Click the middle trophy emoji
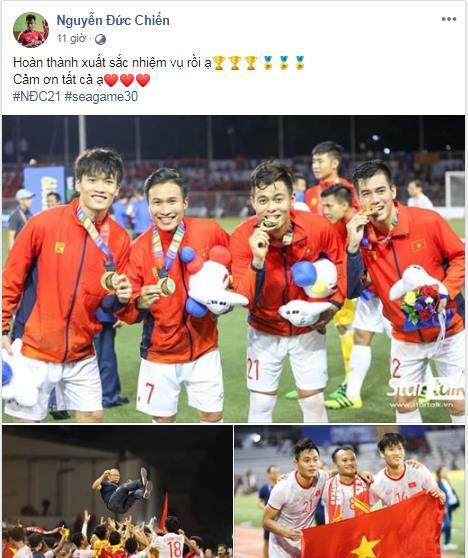468x558 pixels. 235,63
